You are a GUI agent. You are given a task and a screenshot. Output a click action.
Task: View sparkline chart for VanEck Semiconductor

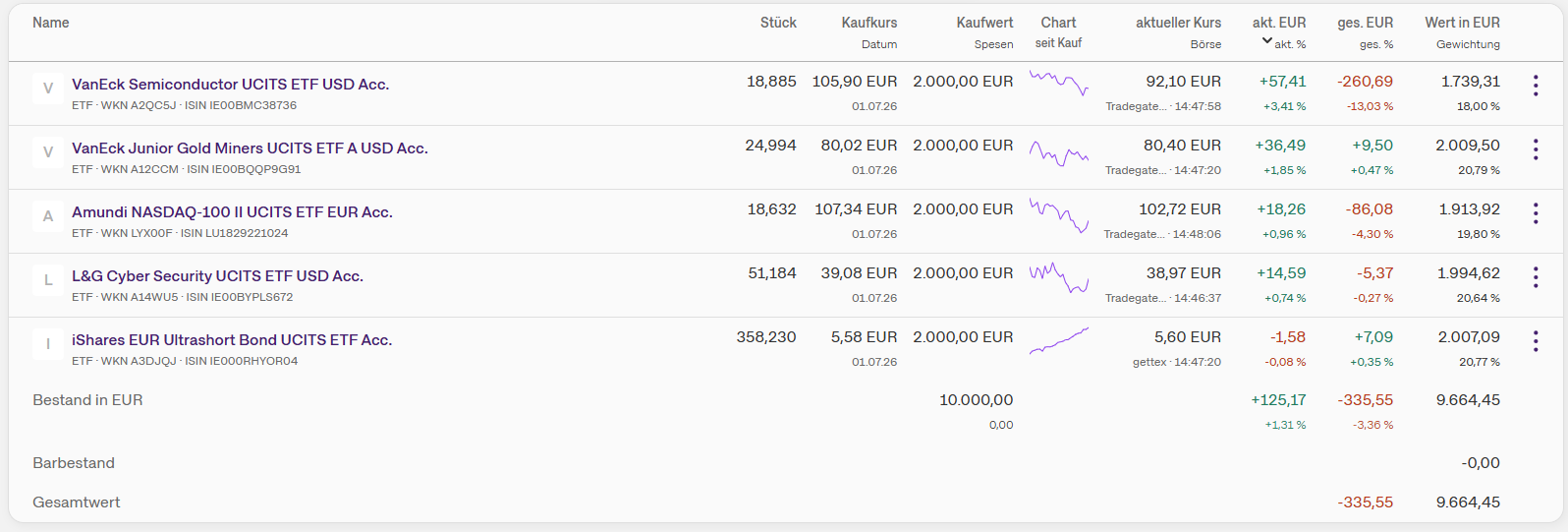click(x=1059, y=82)
